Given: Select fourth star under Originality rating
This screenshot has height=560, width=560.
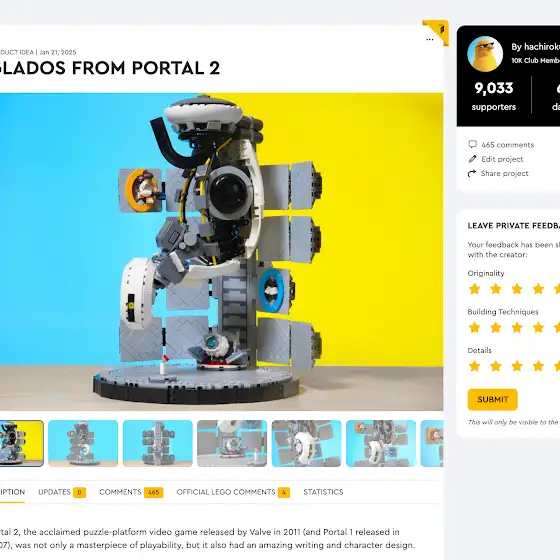Looking at the screenshot, I should click(x=538, y=289).
